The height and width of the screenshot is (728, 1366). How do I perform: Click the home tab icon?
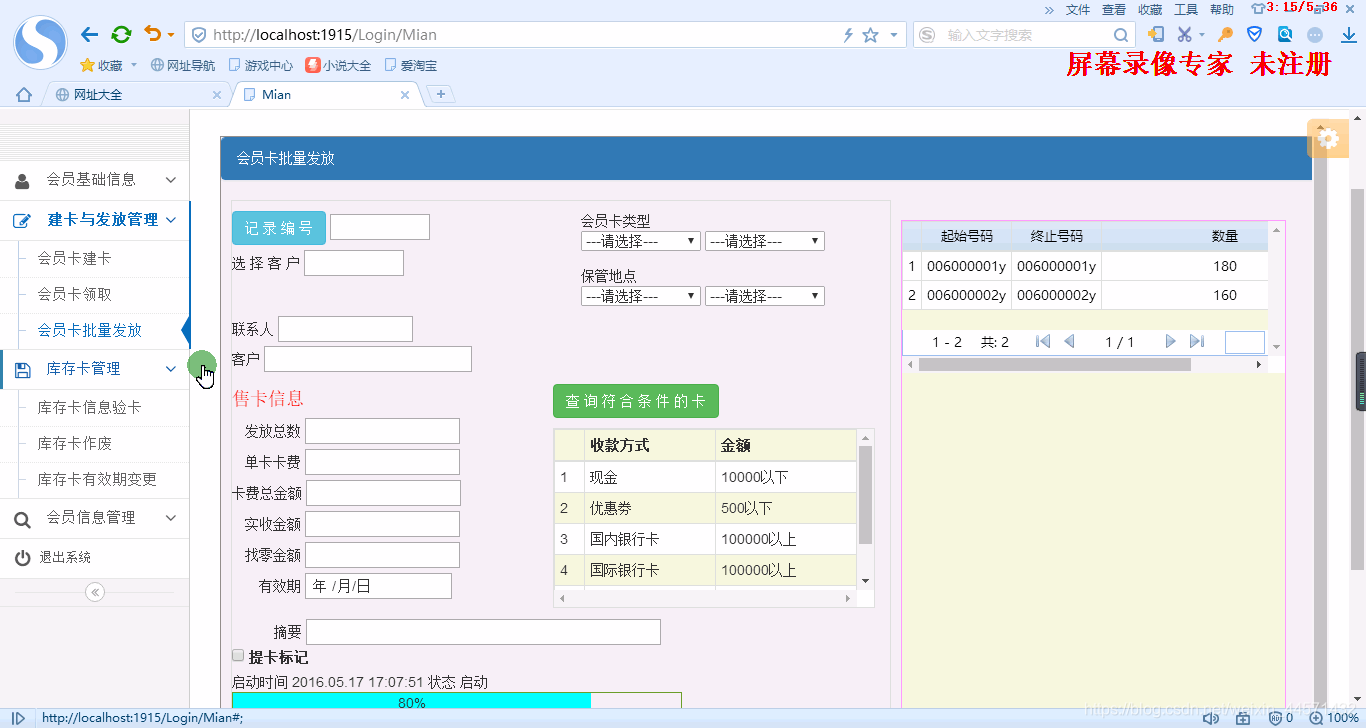tap(24, 94)
